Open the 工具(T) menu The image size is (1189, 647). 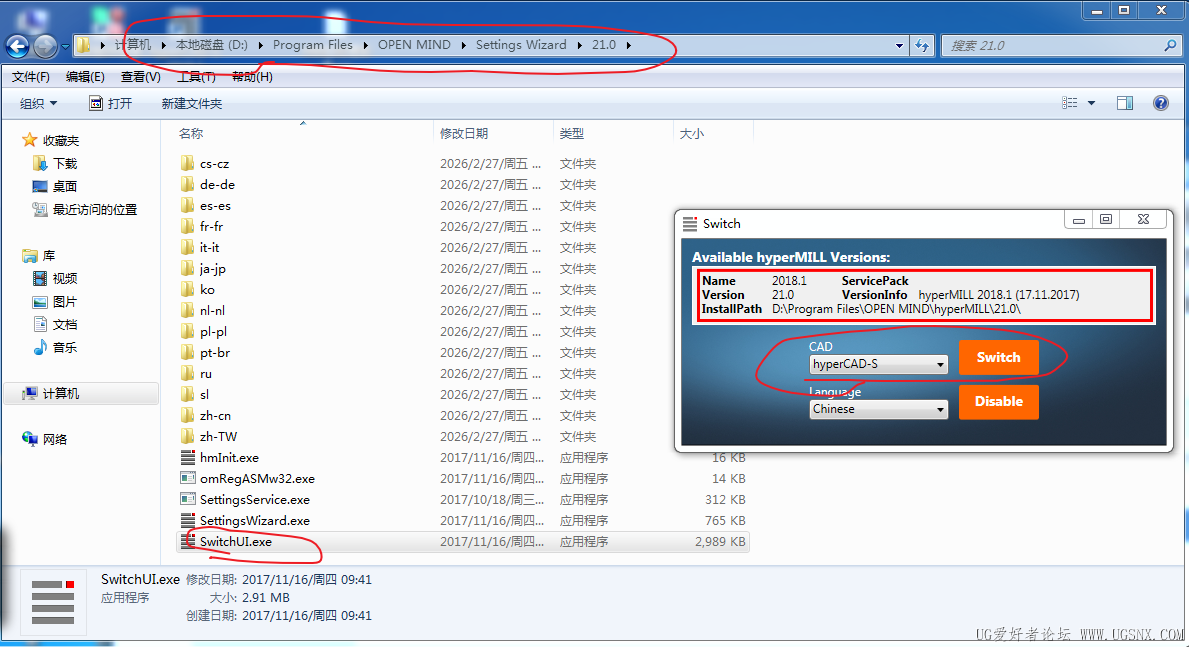coord(196,77)
